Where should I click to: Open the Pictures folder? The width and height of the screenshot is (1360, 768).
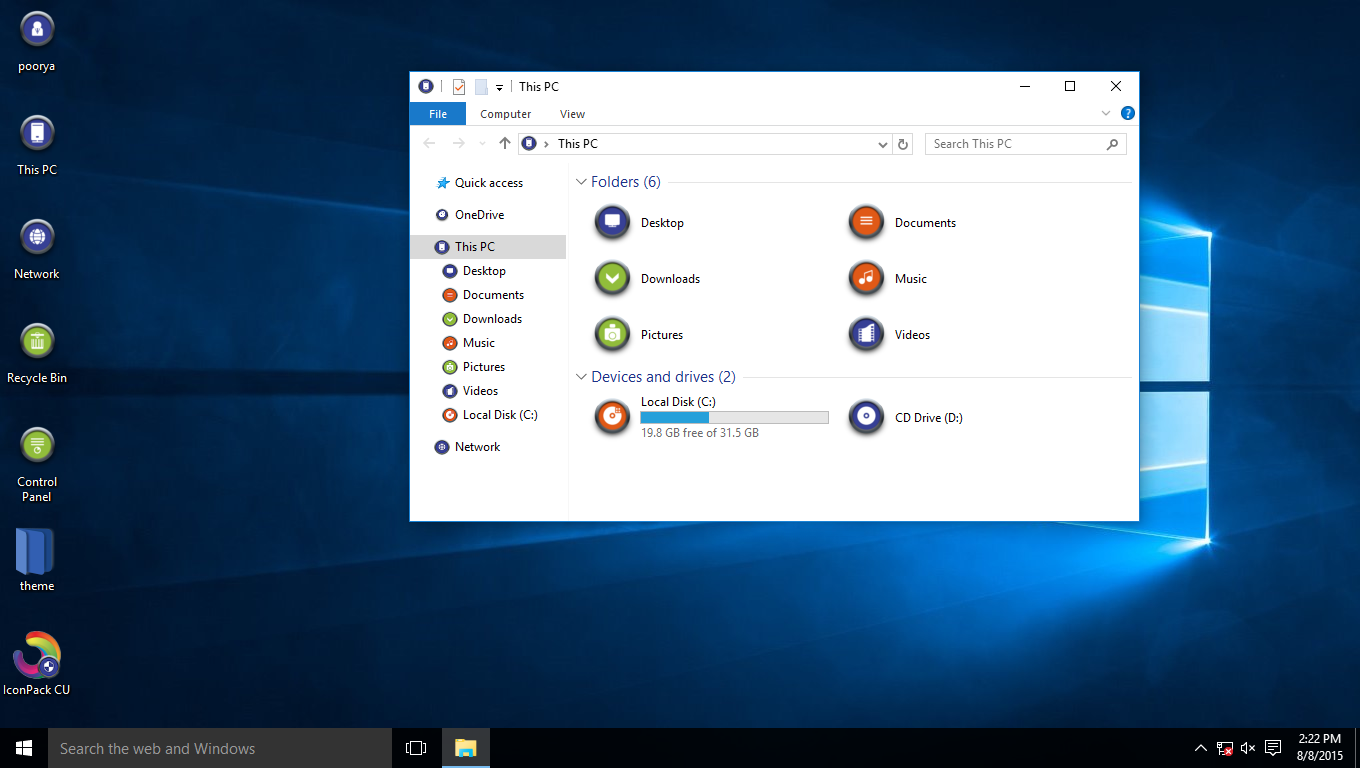(661, 334)
